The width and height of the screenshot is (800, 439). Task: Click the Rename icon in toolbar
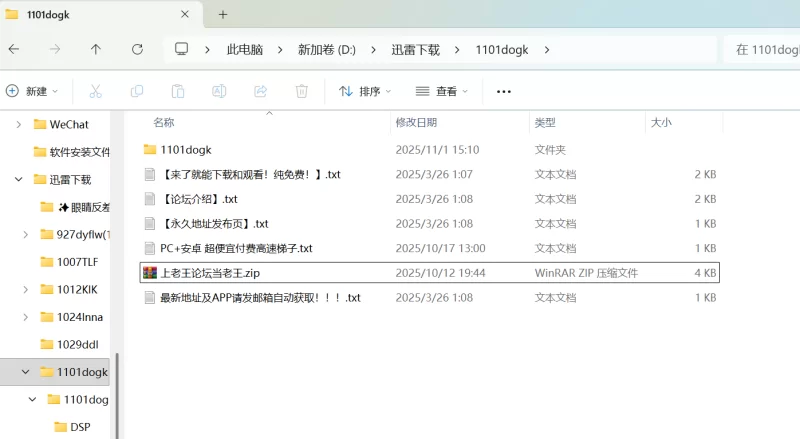(x=219, y=91)
